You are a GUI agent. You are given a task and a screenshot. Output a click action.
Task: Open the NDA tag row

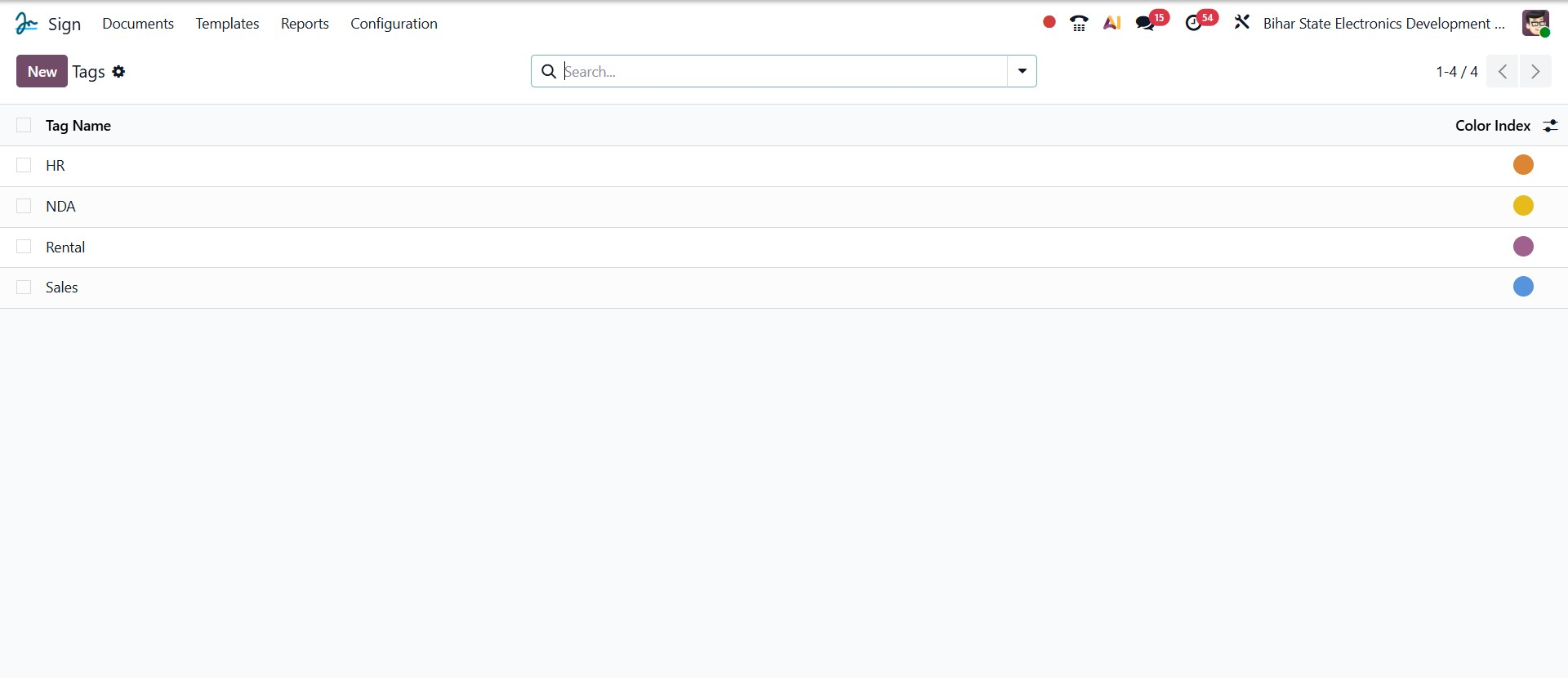pos(784,207)
